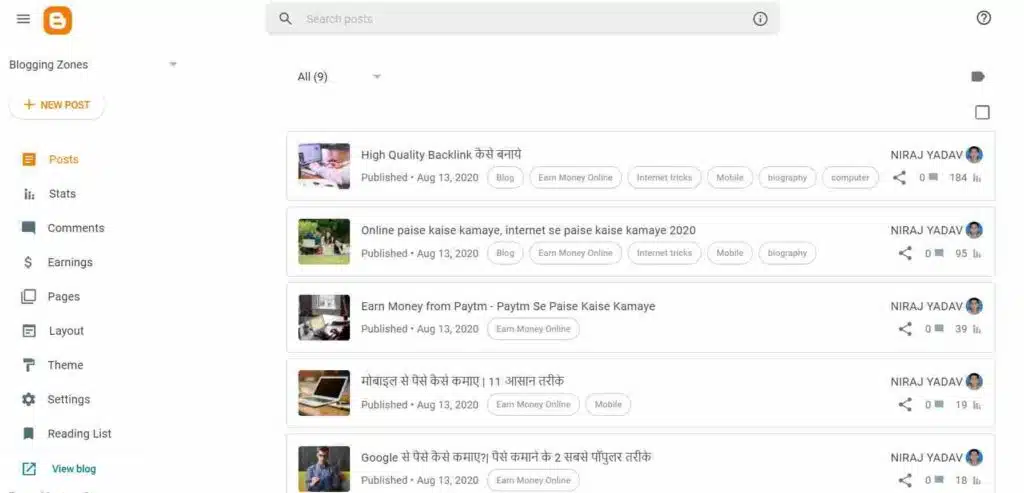The width and height of the screenshot is (1024, 493).
Task: Open Posts in the sidebar
Action: pyautogui.click(x=63, y=159)
